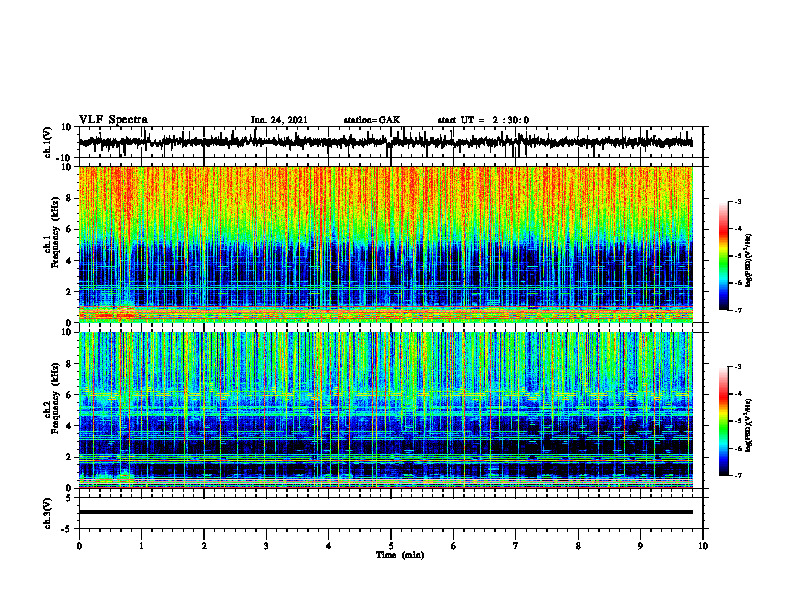The height and width of the screenshot is (612, 792).
Task: Click the ch.1 spectrogram color bar
Action: coord(724,256)
